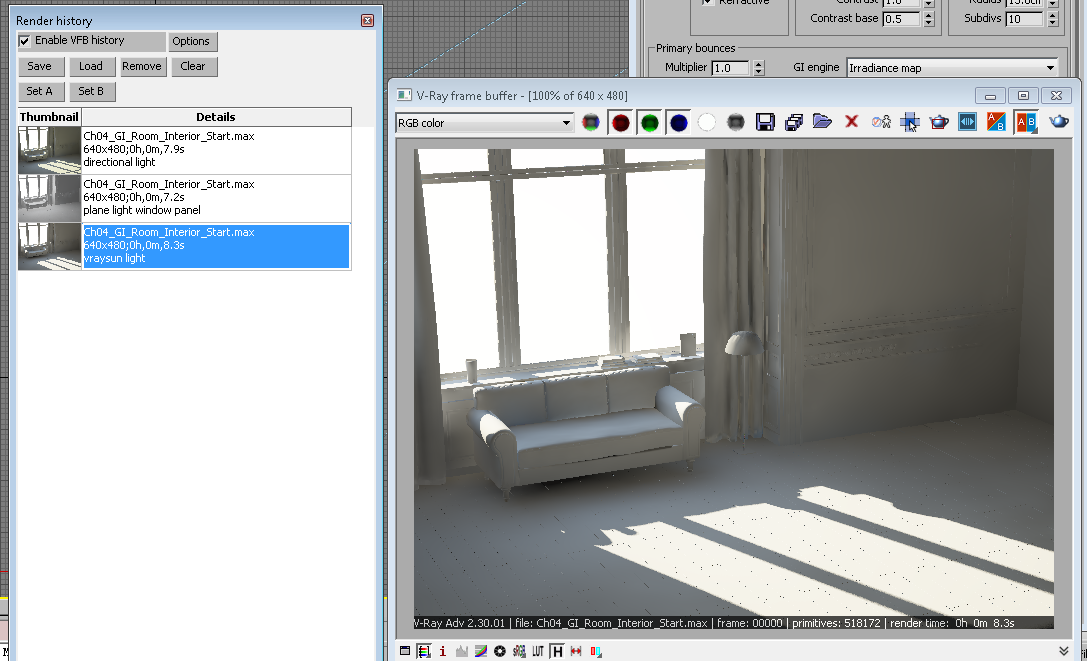Viewport: 1087px width, 661px height.
Task: Click the primary bounces Multiplier field
Action: [x=731, y=67]
